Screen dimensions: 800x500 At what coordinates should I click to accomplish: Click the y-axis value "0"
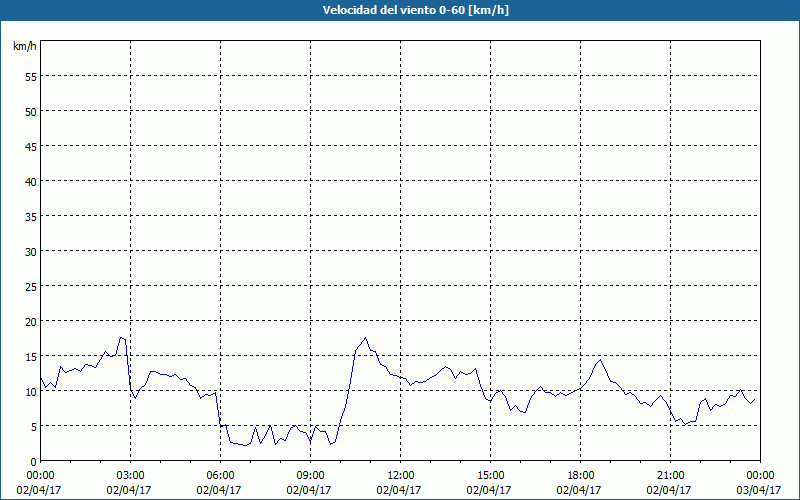pos(34,461)
